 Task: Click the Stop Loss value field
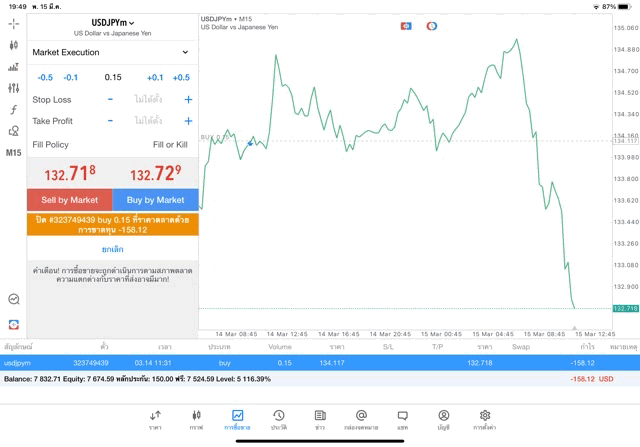point(149,99)
